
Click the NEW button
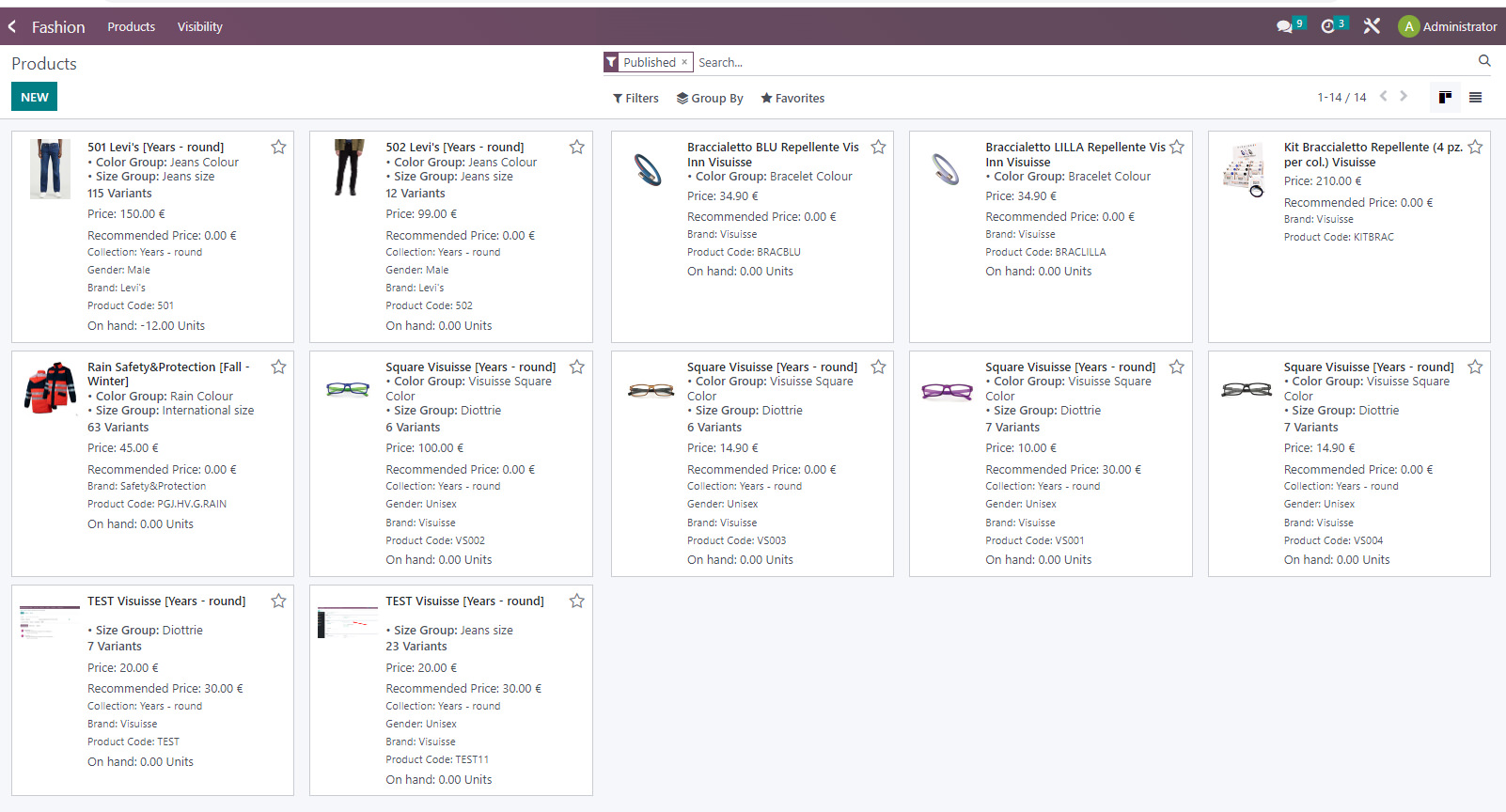click(35, 97)
